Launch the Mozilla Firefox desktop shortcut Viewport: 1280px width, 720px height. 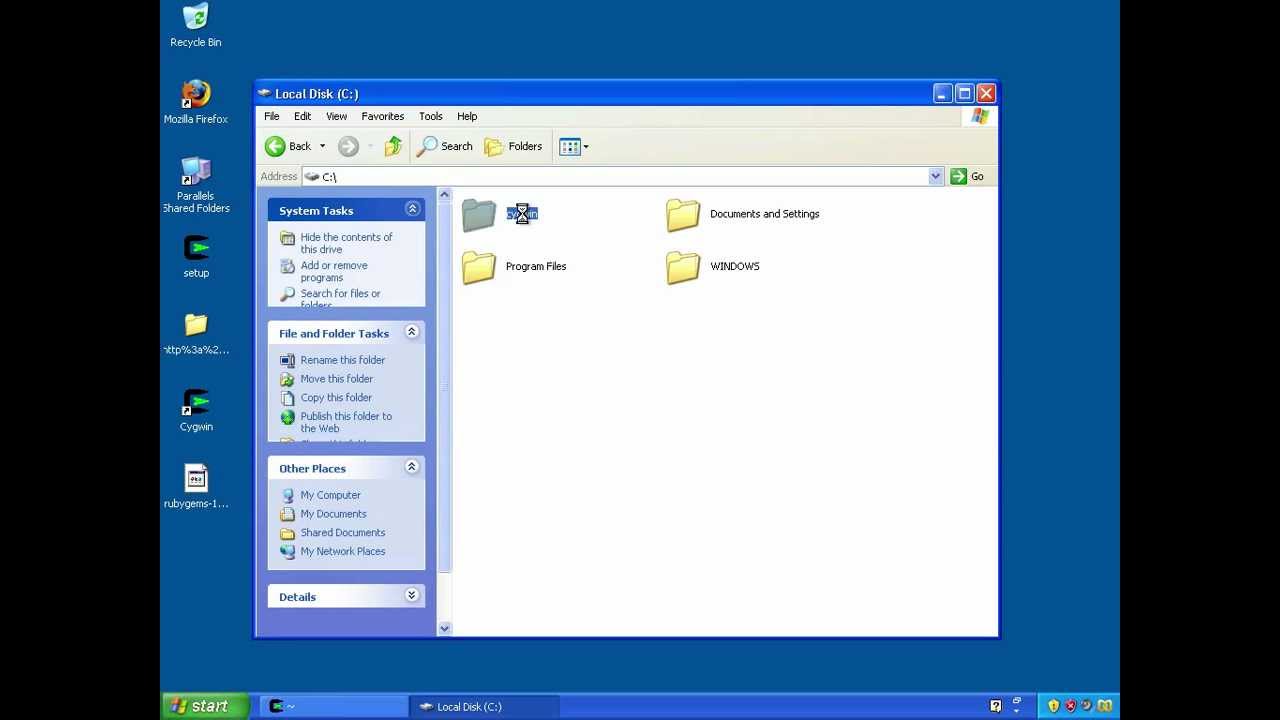coord(196,102)
